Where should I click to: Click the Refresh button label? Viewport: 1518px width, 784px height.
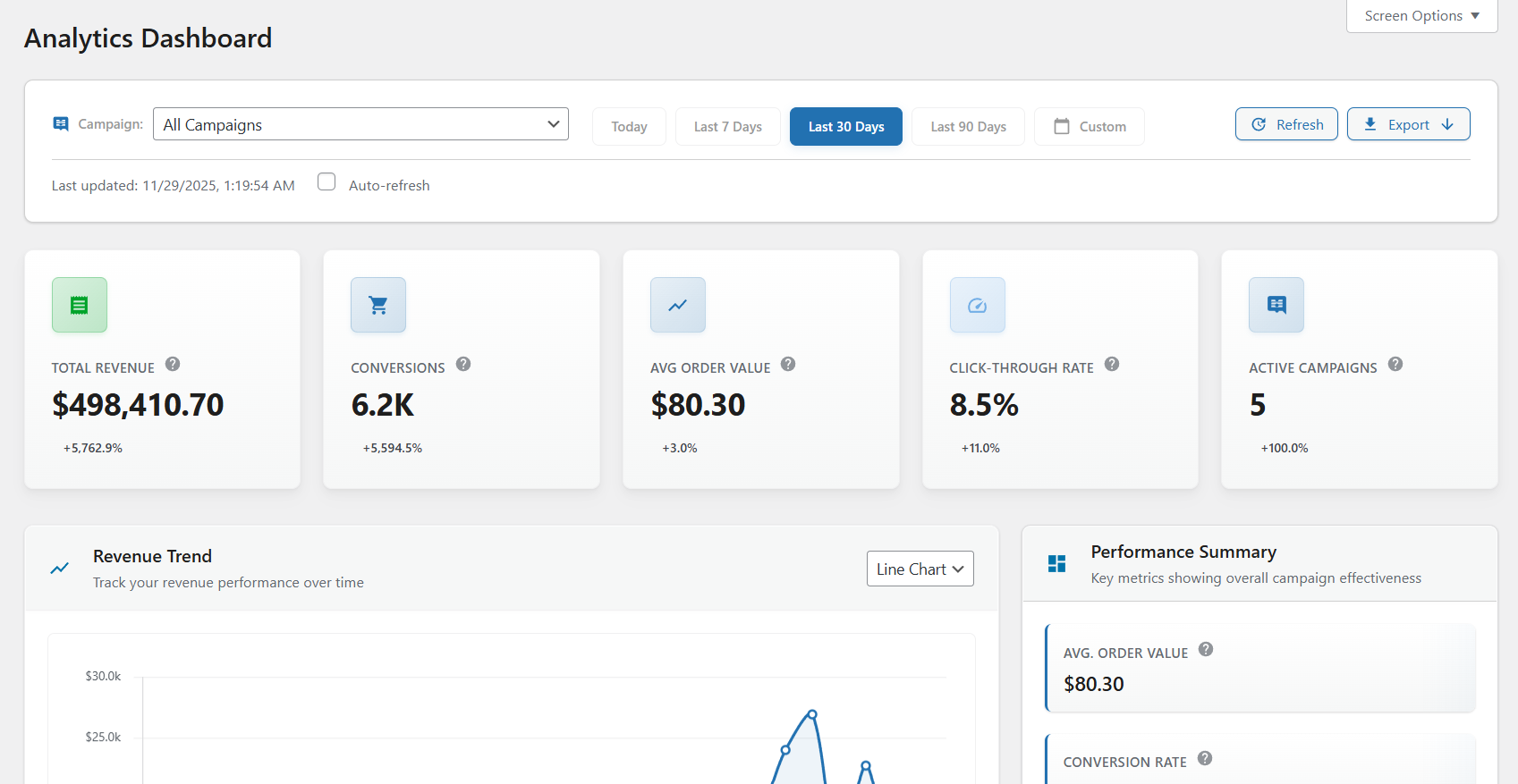coord(1300,124)
